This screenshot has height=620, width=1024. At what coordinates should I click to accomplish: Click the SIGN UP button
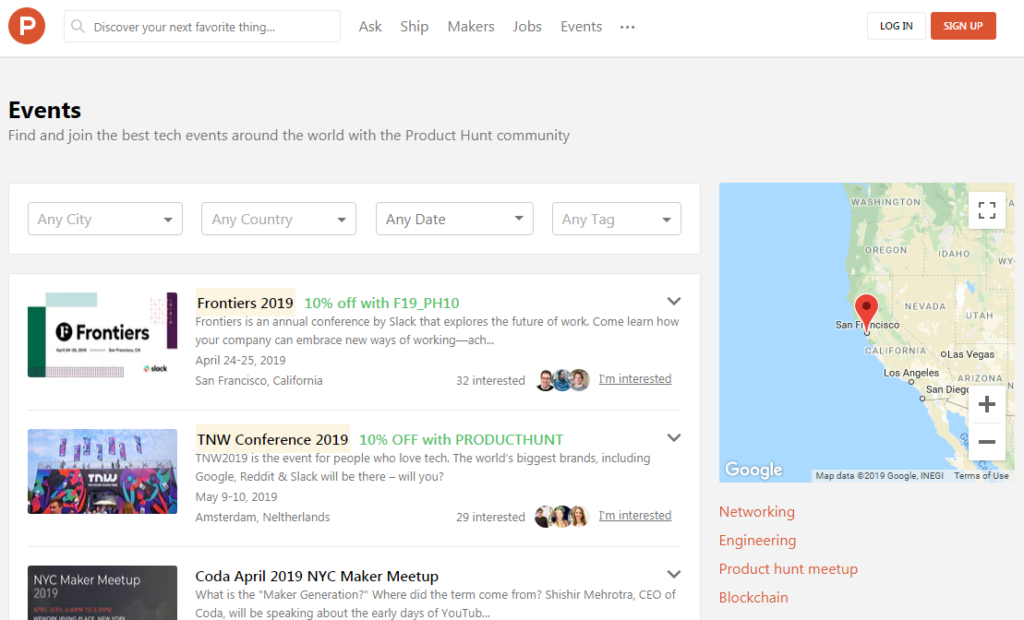963,26
